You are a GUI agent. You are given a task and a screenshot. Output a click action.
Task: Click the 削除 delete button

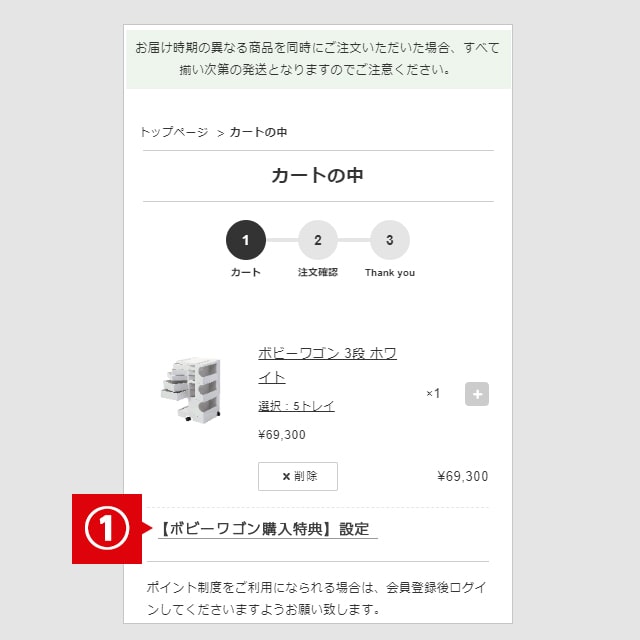(x=298, y=476)
